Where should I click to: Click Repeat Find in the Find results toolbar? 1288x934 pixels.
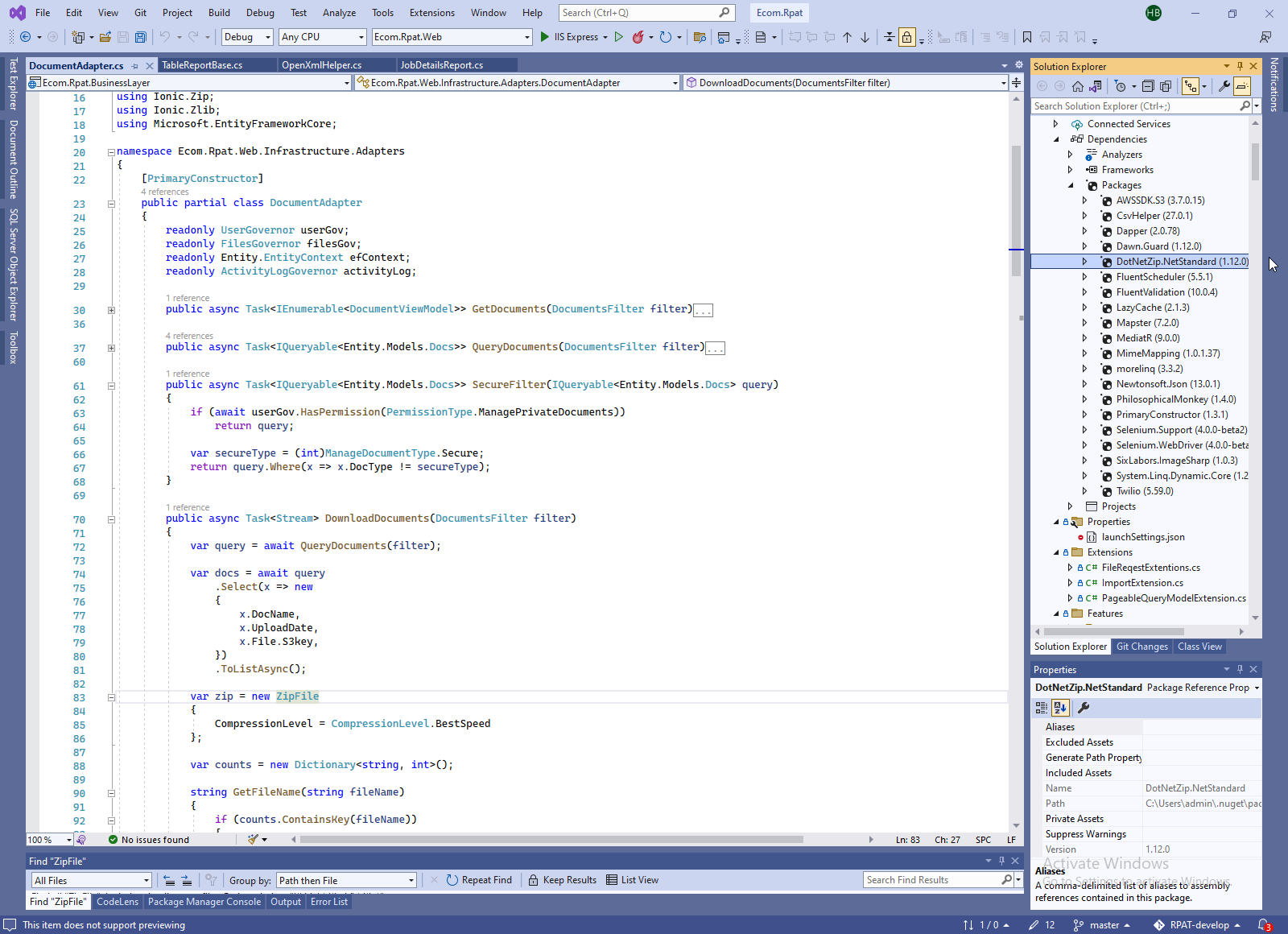[x=479, y=880]
